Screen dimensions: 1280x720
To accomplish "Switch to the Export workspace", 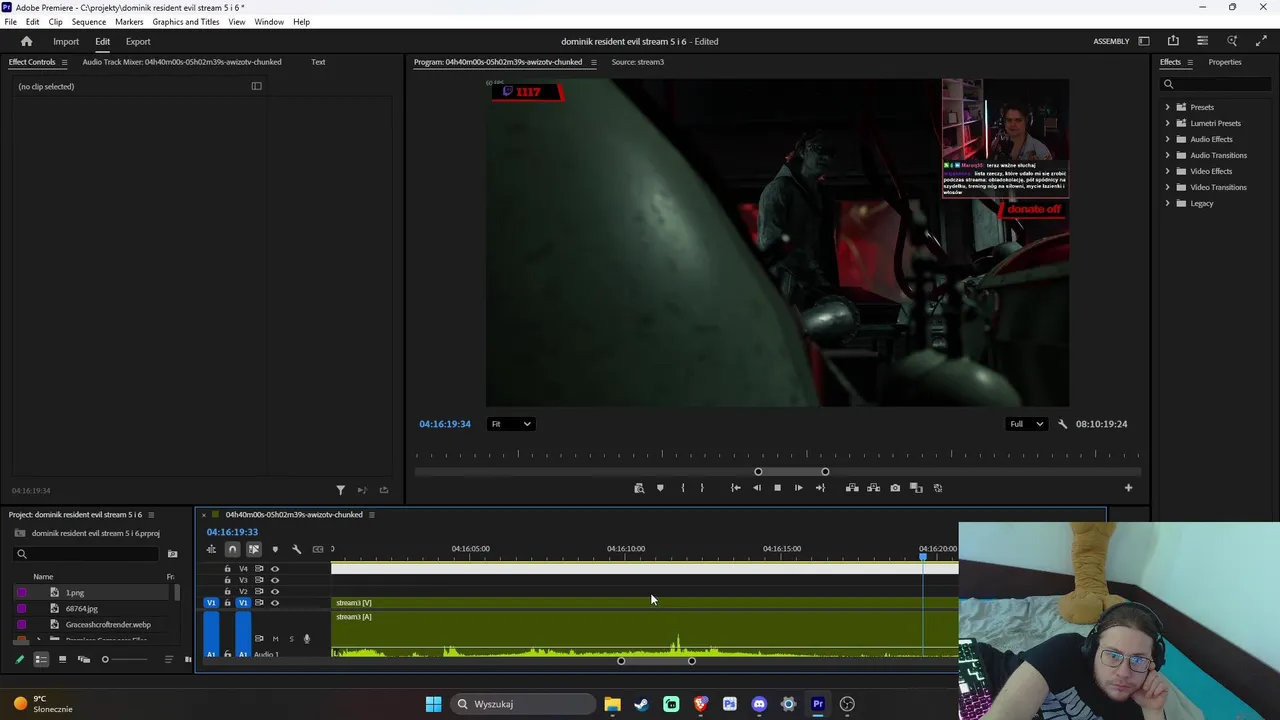I will [x=138, y=41].
